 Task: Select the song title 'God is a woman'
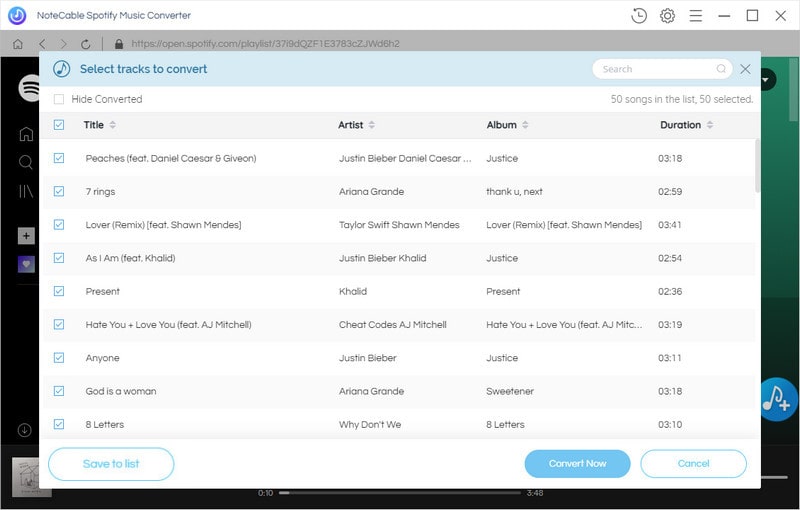tap(121, 391)
